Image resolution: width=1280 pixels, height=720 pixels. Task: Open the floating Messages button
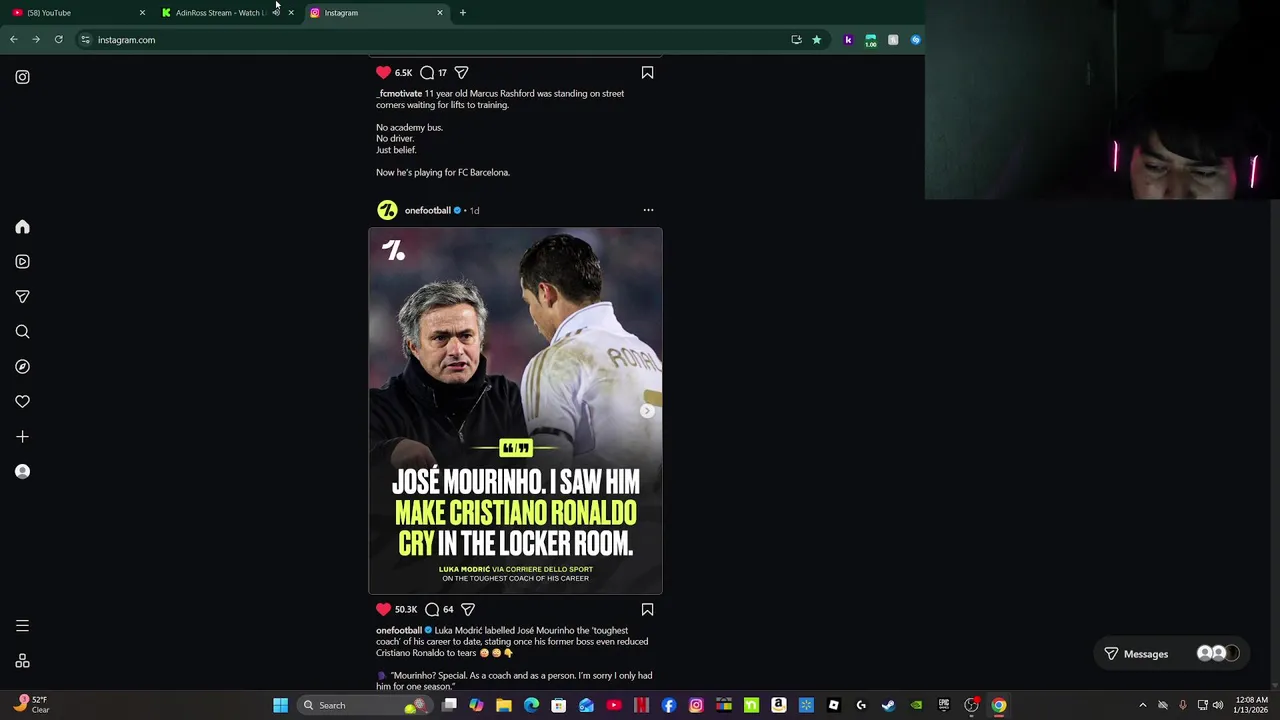pos(1171,654)
